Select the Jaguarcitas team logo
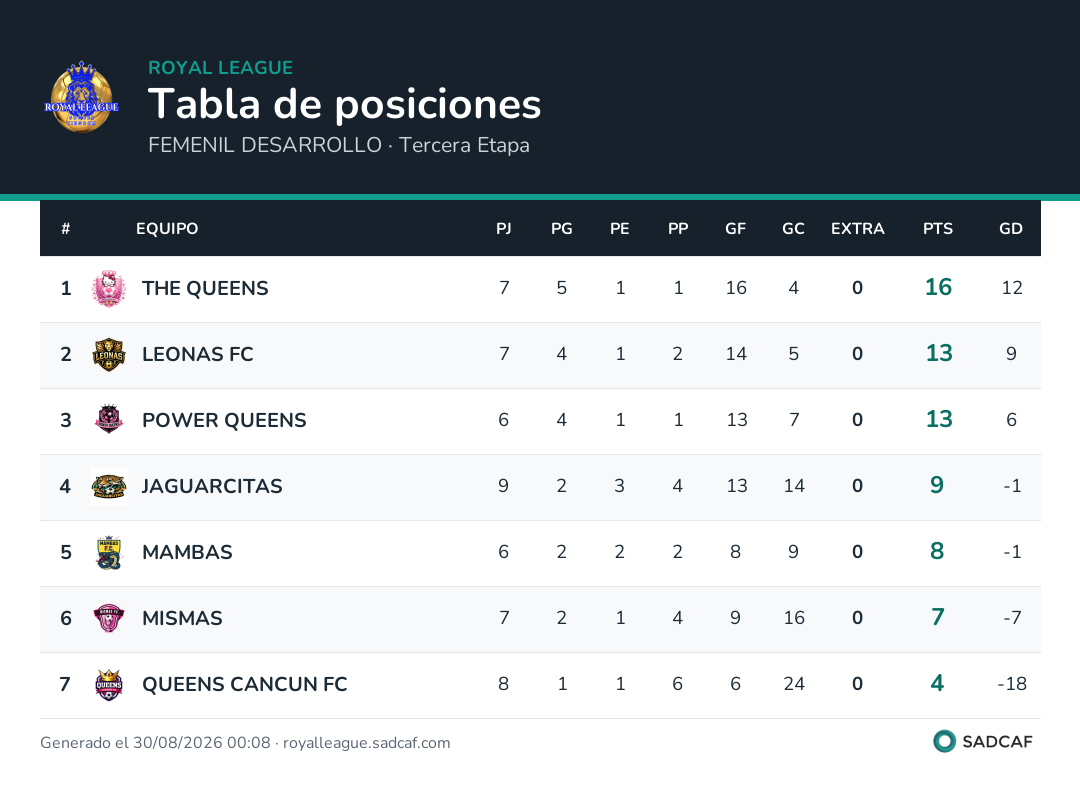Image resolution: width=1080 pixels, height=794 pixels. tap(109, 487)
